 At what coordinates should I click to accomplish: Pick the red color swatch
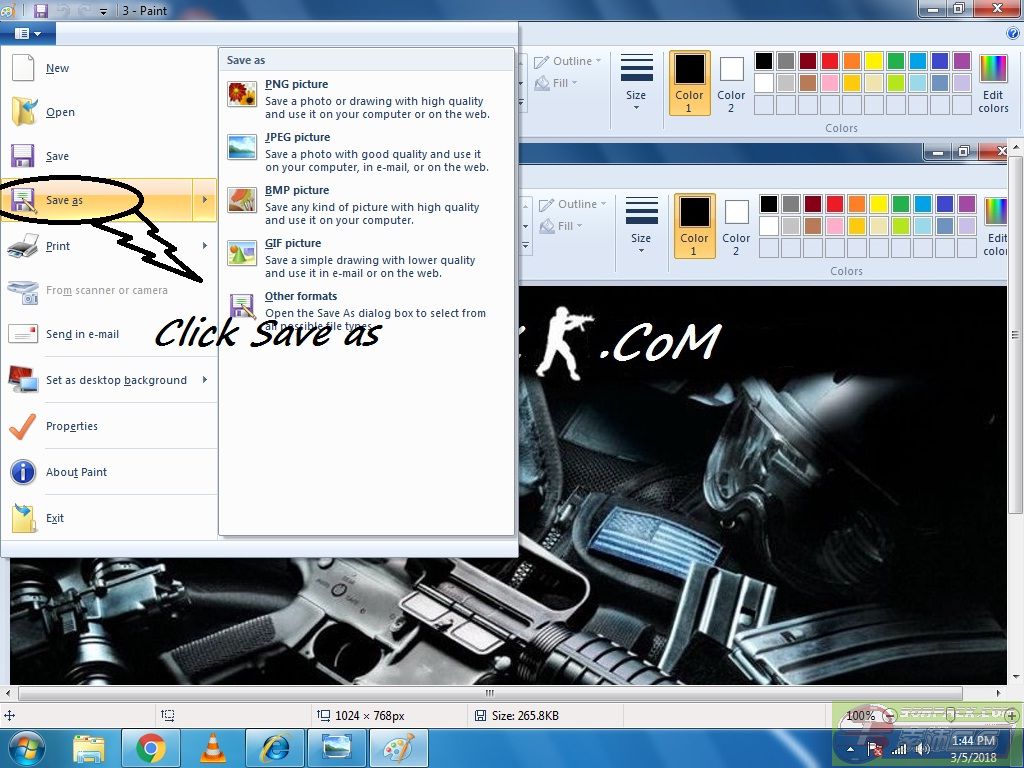click(x=830, y=61)
